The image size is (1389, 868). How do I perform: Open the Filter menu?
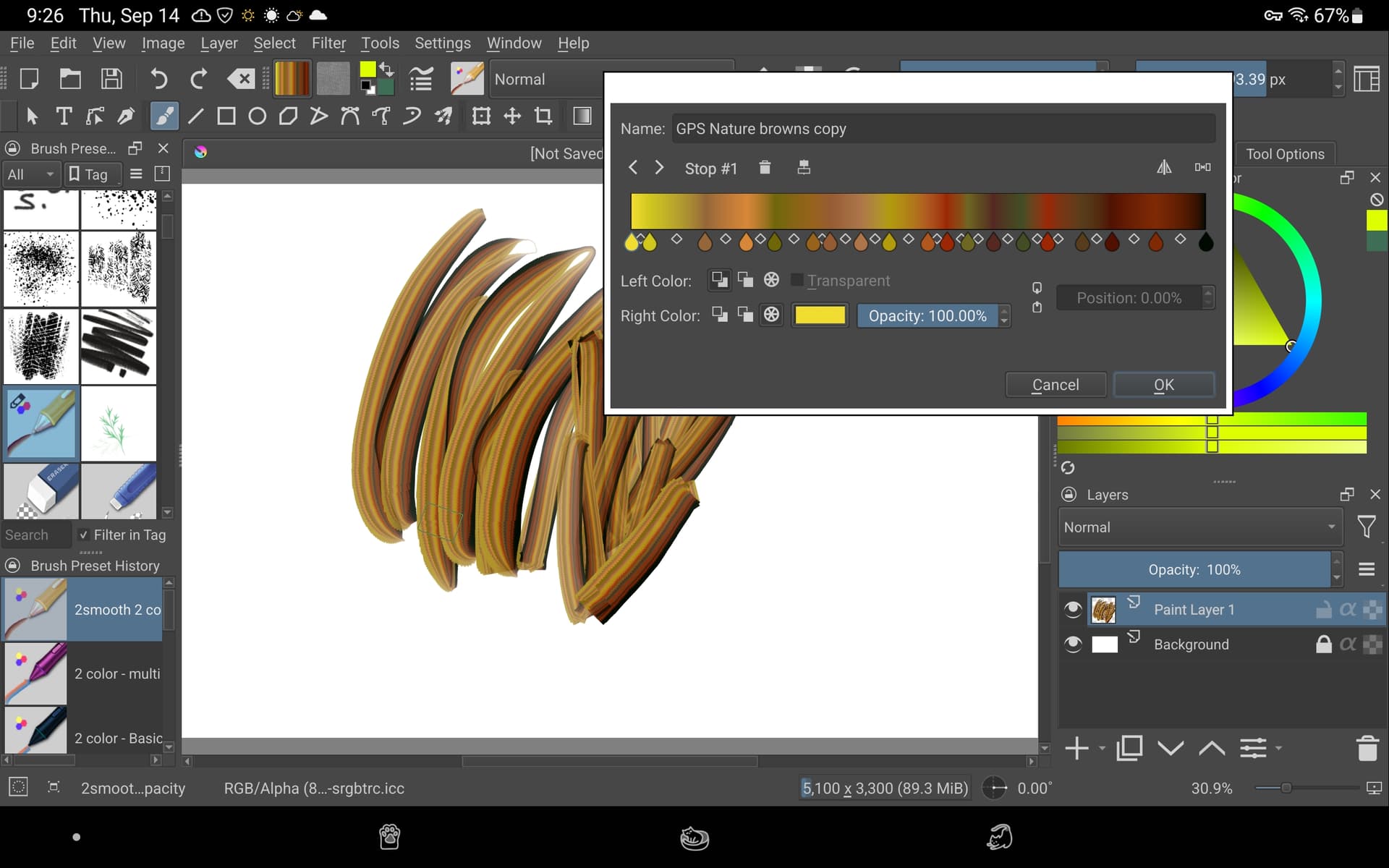click(328, 43)
